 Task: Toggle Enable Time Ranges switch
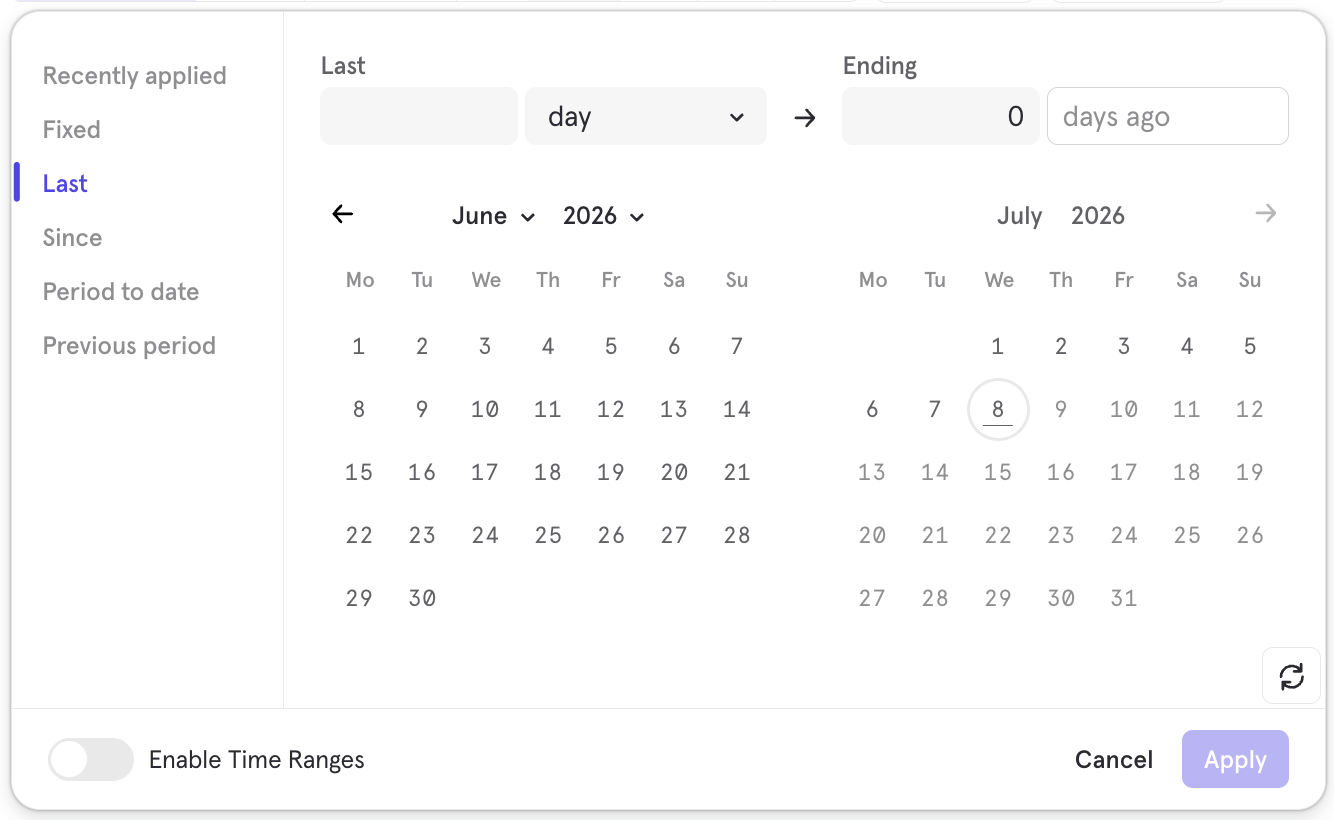pos(91,760)
